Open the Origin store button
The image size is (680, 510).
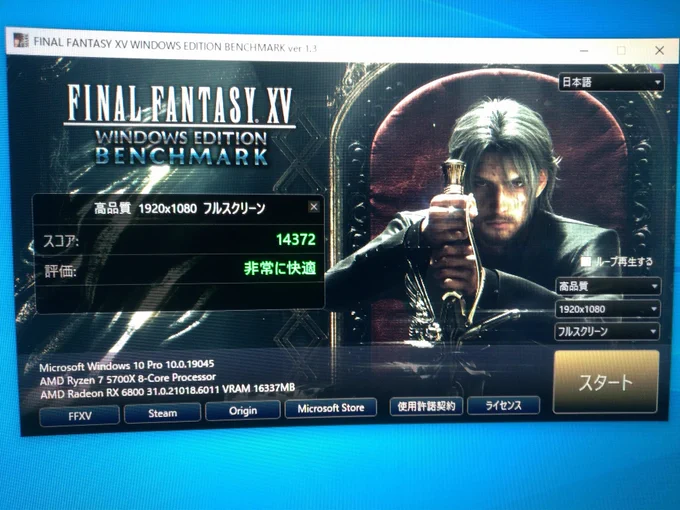click(243, 410)
